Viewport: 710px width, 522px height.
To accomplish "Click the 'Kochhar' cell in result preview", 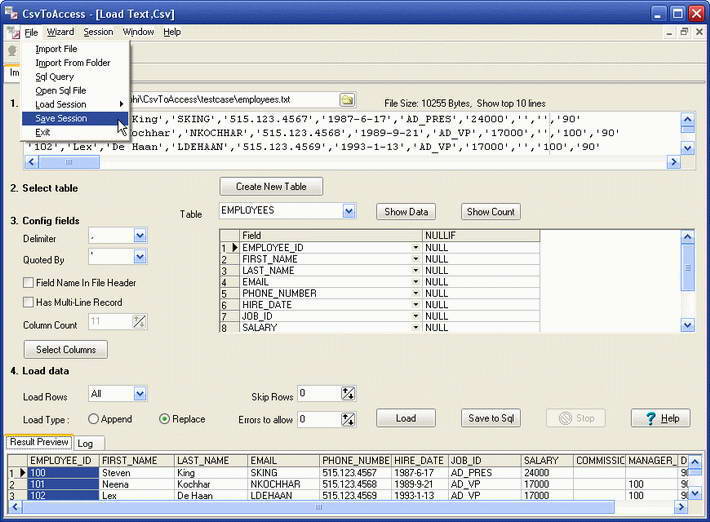I will coord(211,484).
